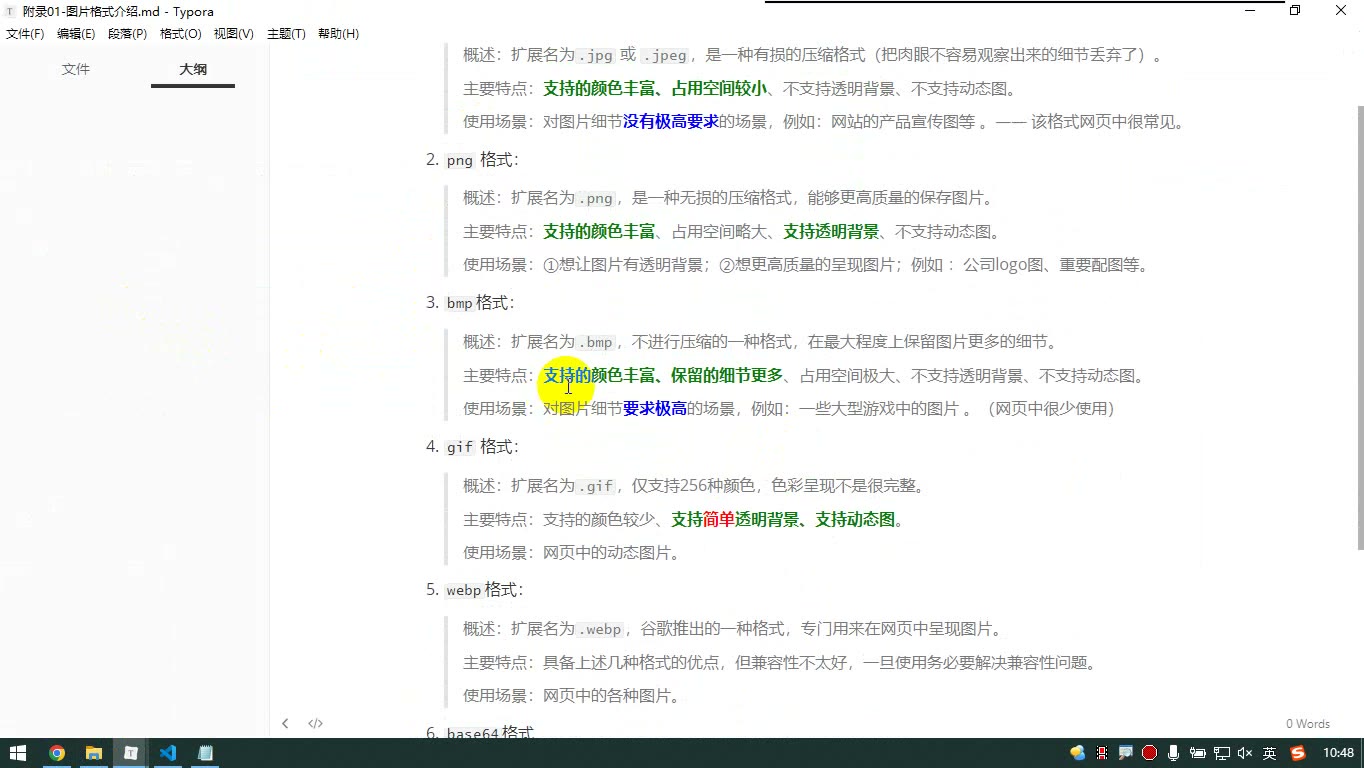
Task: Click the red recording stop tray icon
Action: 1150,753
